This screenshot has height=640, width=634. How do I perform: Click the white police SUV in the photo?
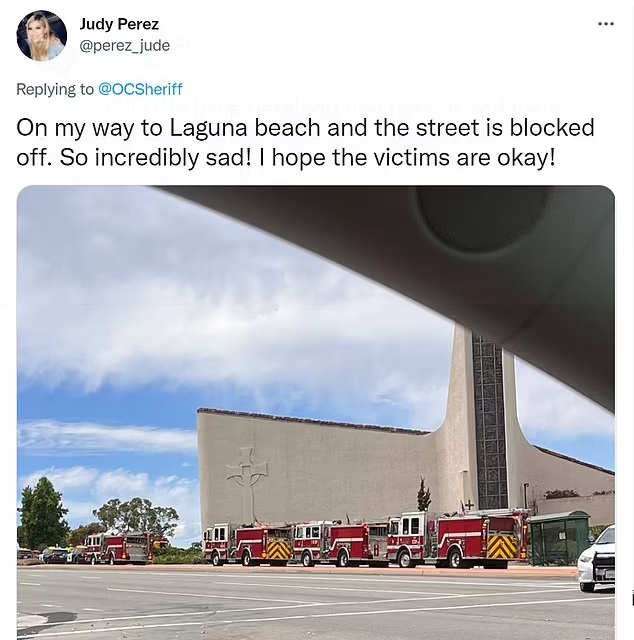point(596,559)
